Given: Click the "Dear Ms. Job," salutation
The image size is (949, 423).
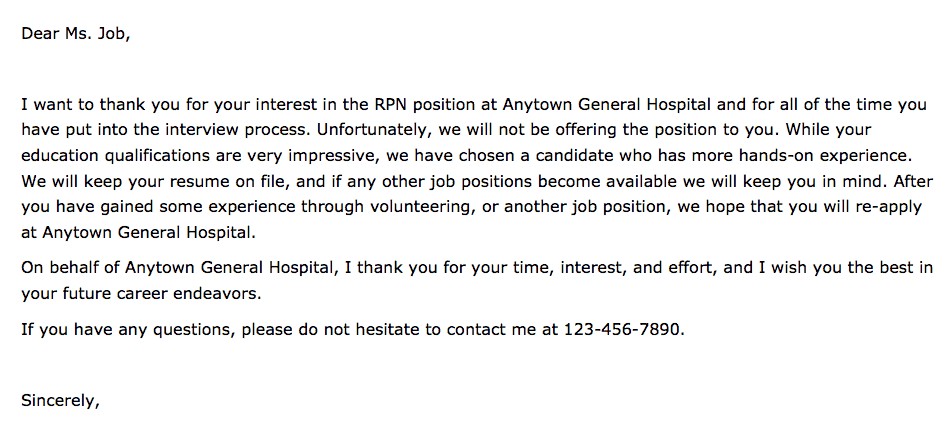Looking at the screenshot, I should 76,34.
